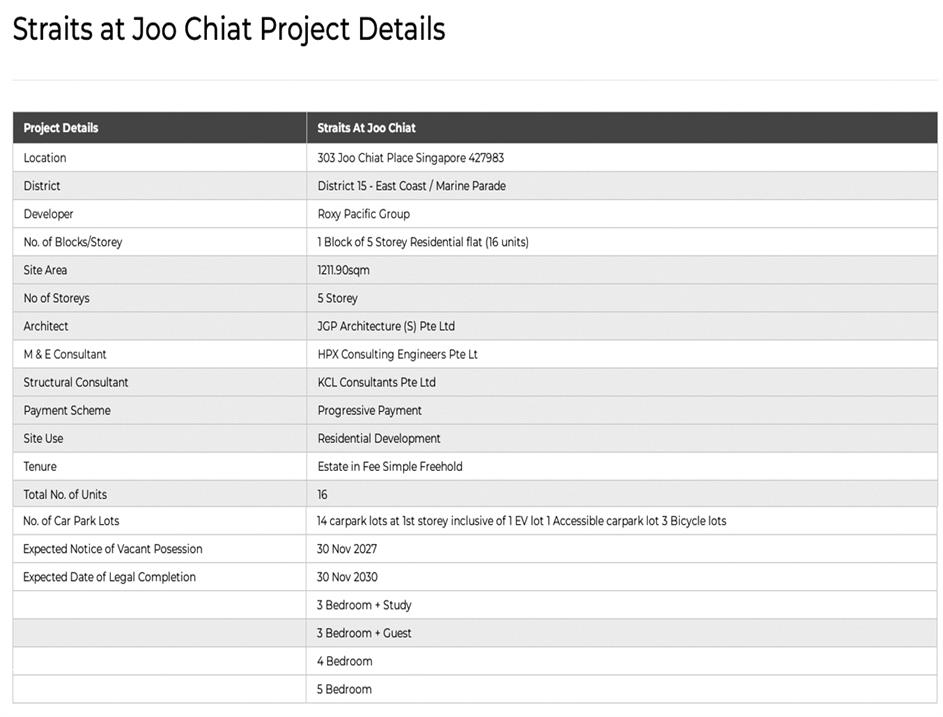The width and height of the screenshot is (943, 717).
Task: Click the "Straits at Joo Chiat Project Details" heading
Action: coord(229,29)
